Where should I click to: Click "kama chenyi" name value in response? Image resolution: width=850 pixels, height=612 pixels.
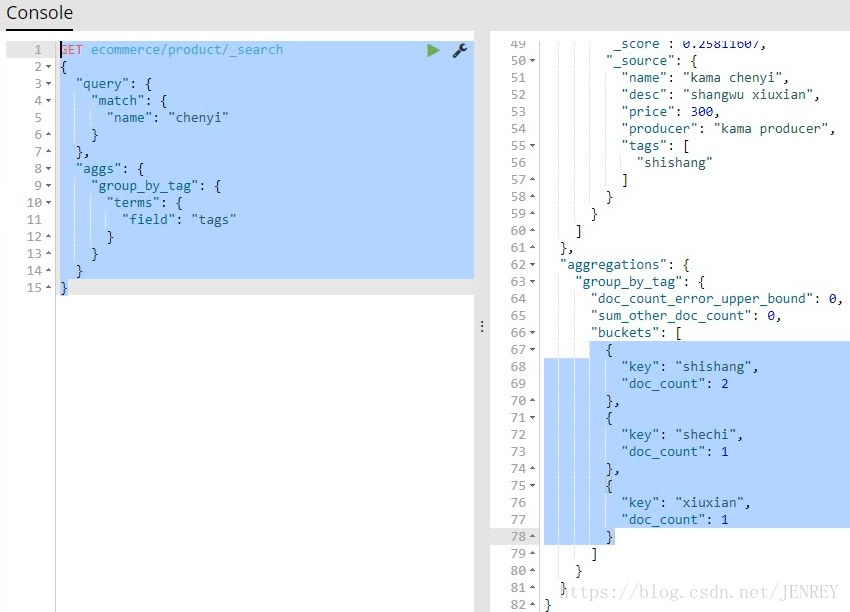[x=732, y=78]
